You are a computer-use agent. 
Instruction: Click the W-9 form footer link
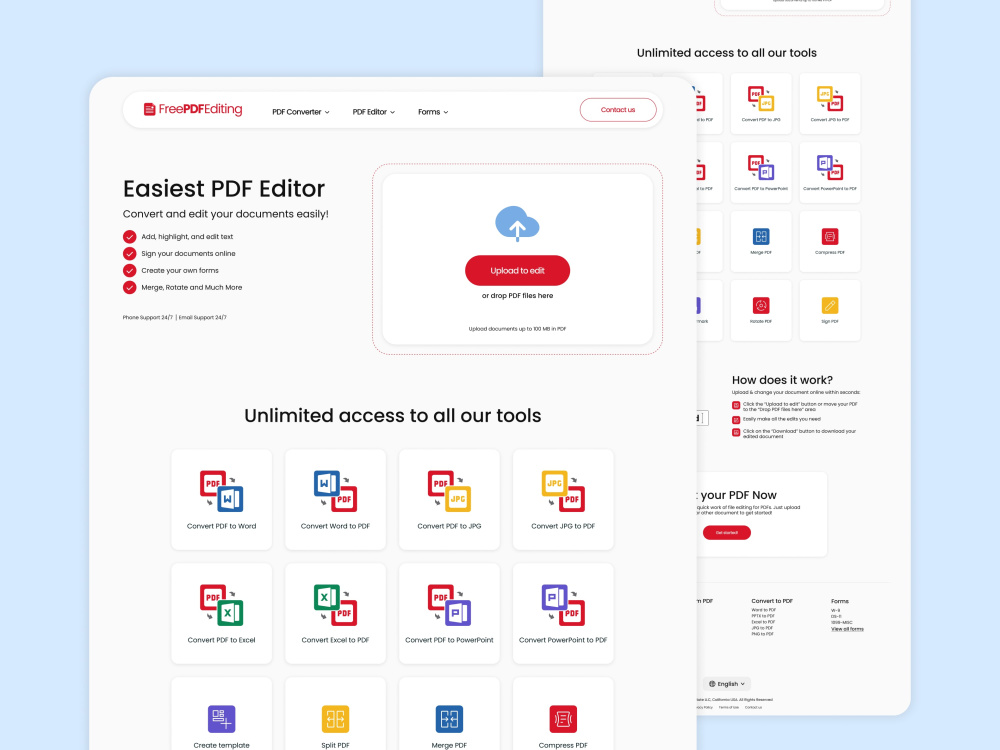click(x=835, y=610)
